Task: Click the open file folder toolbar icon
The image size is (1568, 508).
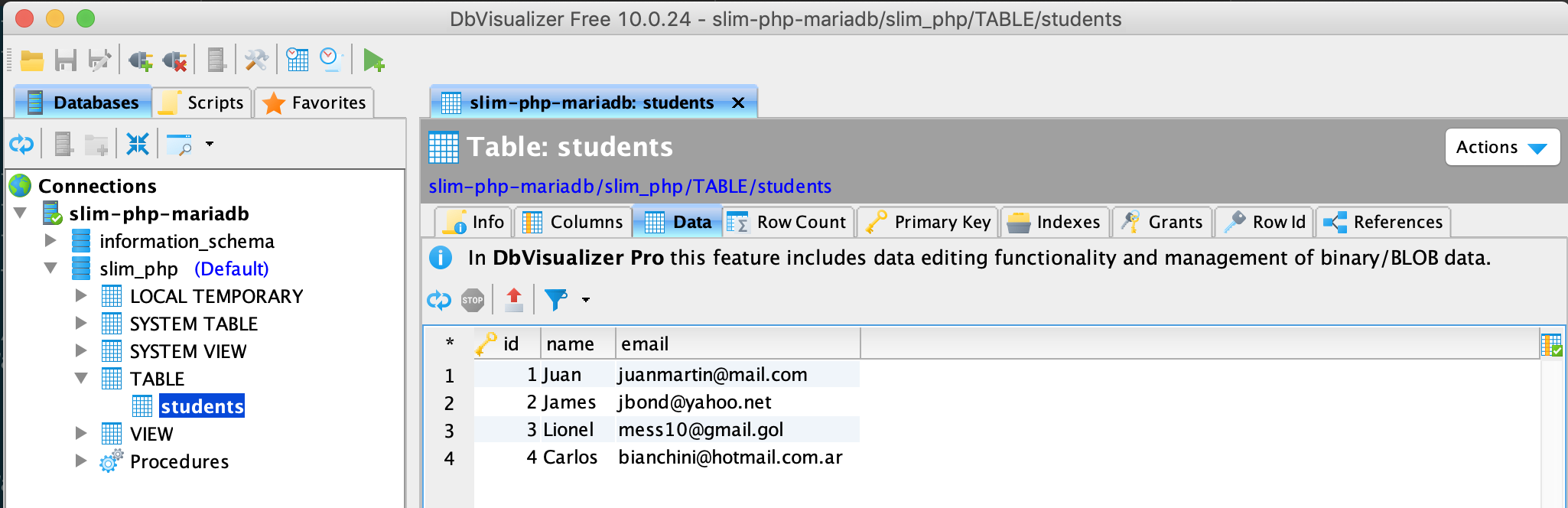Action: tap(32, 60)
